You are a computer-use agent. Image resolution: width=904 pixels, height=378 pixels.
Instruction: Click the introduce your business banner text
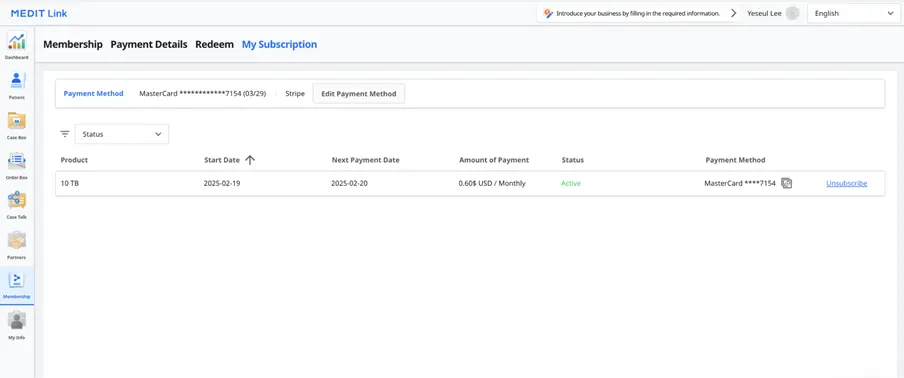(638, 13)
